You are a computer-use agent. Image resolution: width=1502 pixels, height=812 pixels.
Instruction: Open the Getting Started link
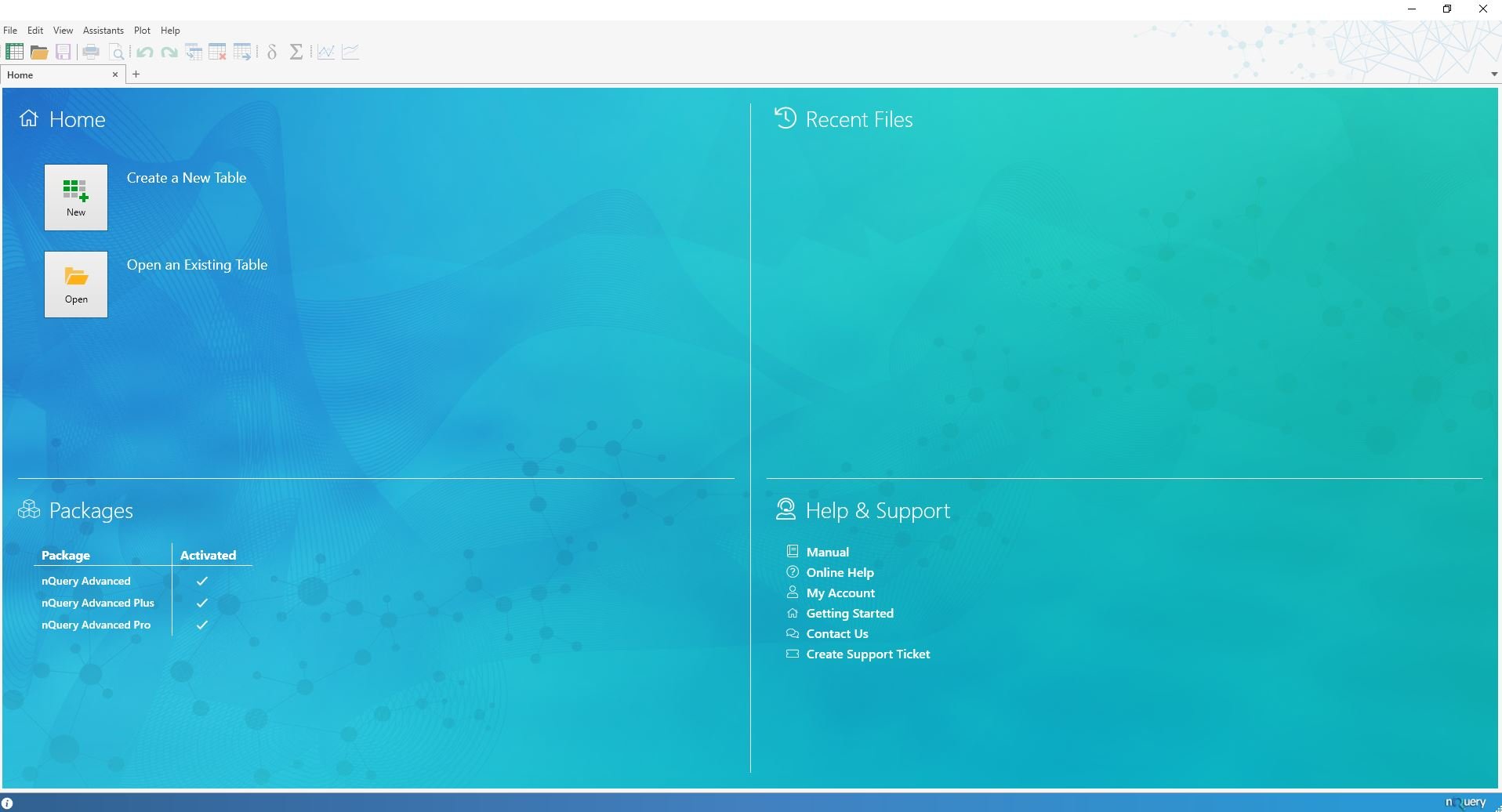coord(850,613)
